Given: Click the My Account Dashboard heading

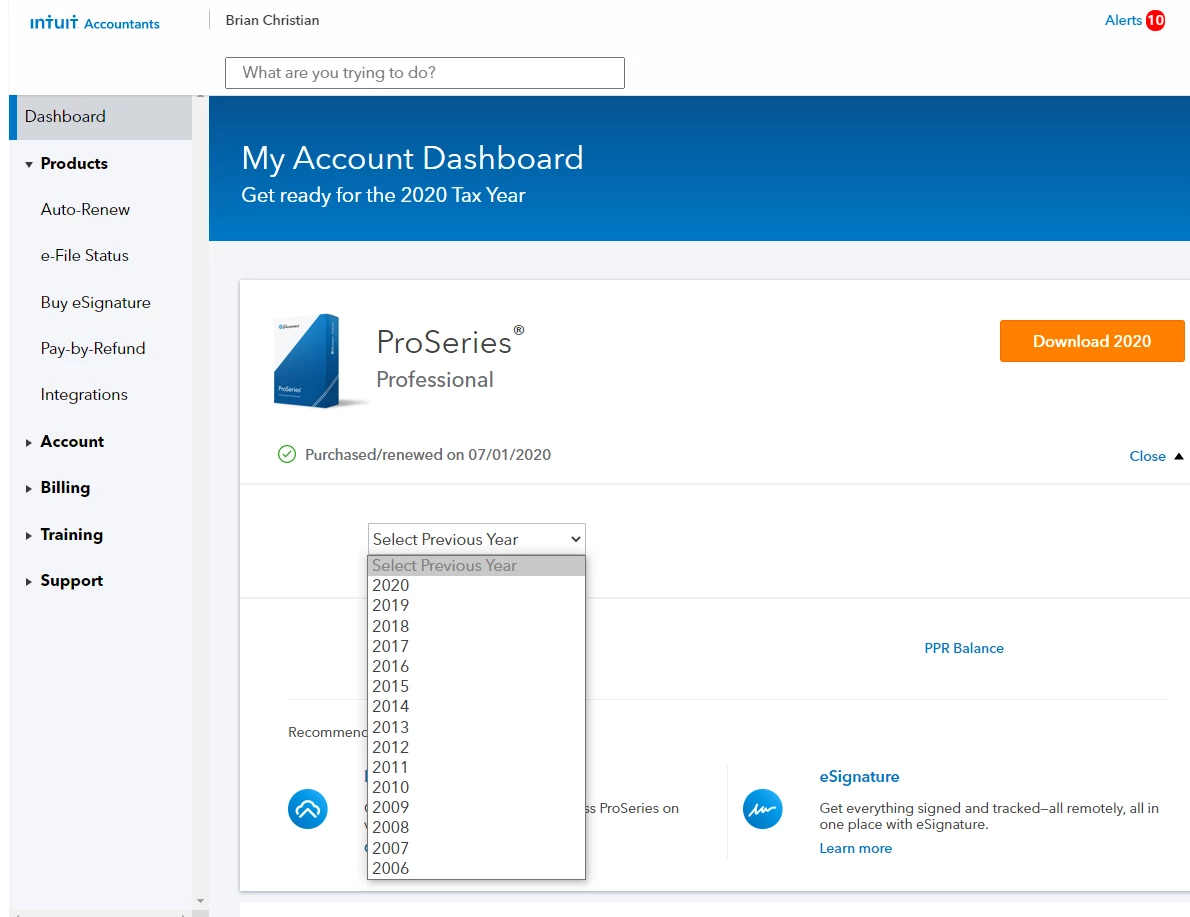Looking at the screenshot, I should (x=412, y=159).
